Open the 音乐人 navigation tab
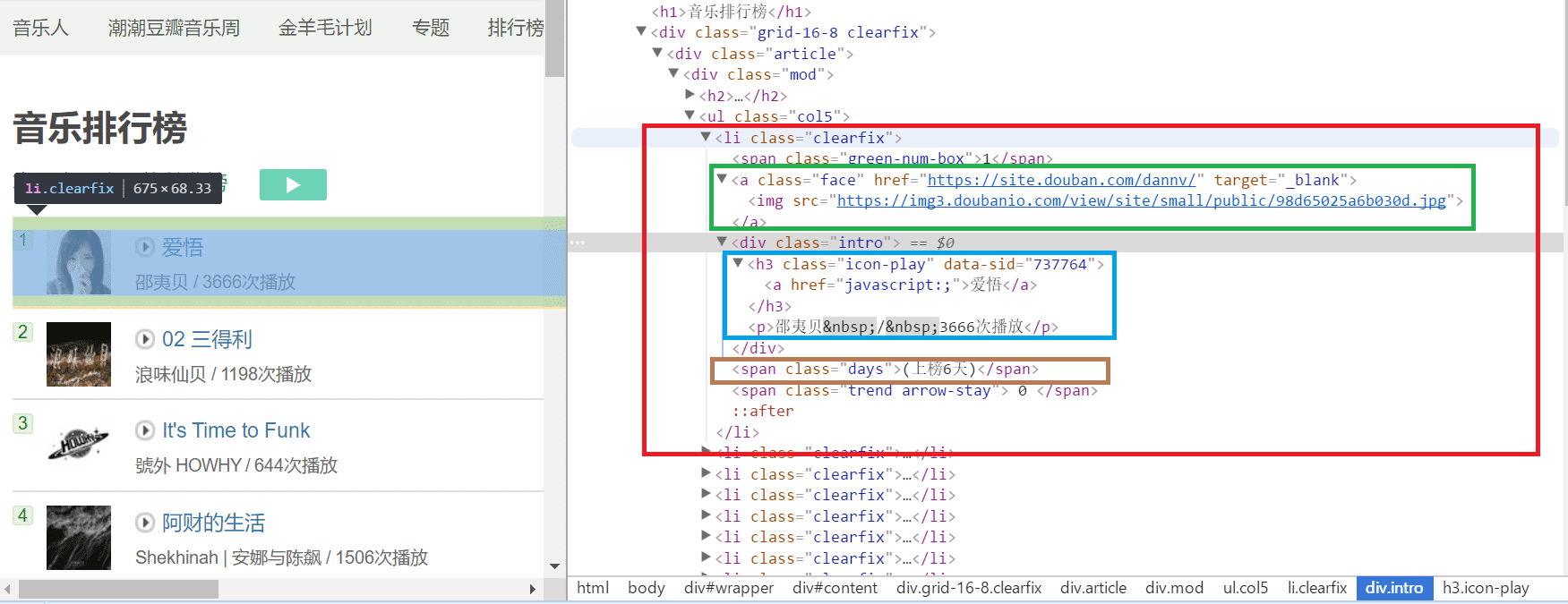This screenshot has width=1568, height=604. [41, 28]
